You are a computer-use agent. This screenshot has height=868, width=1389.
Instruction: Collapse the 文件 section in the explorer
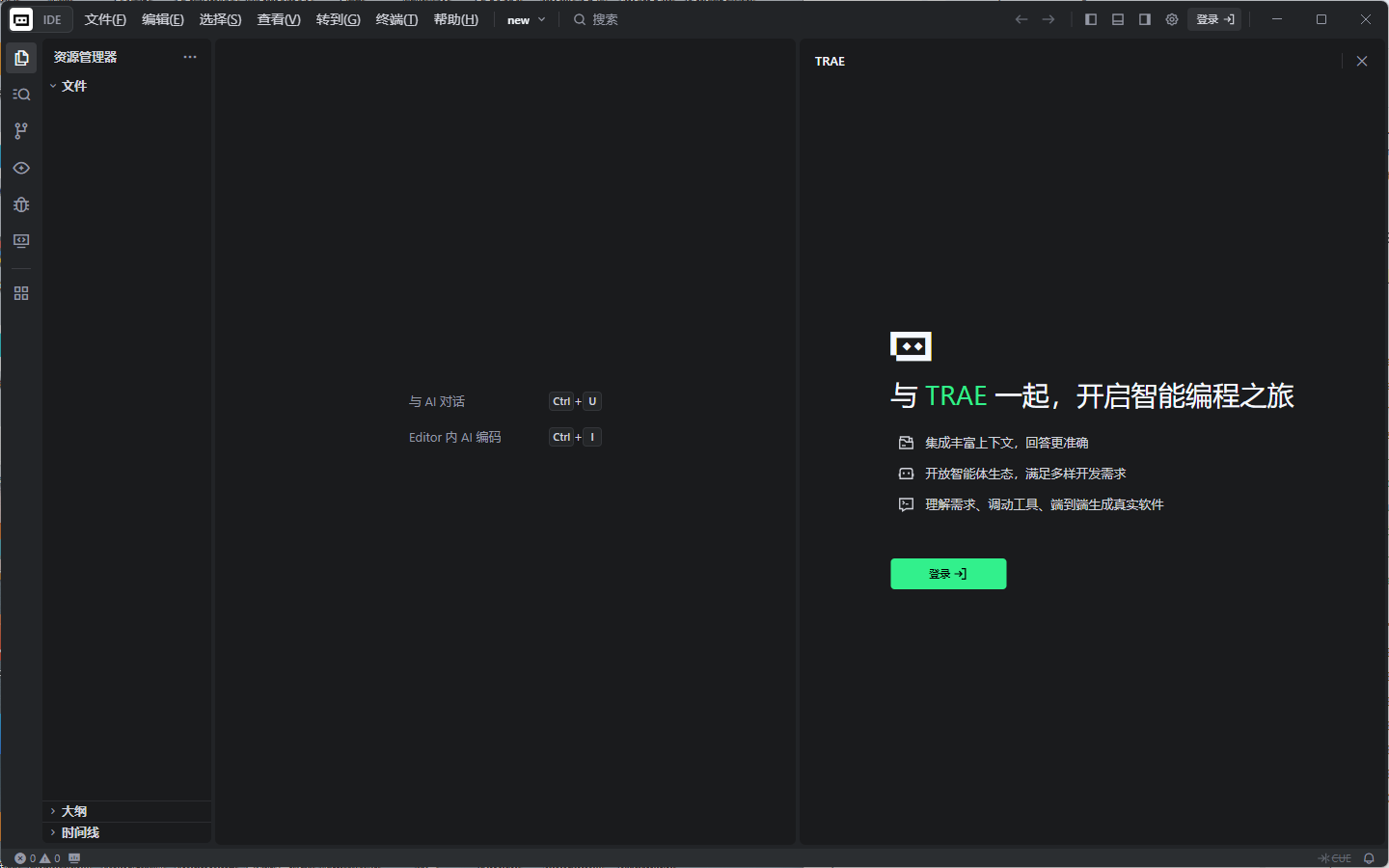point(127,86)
